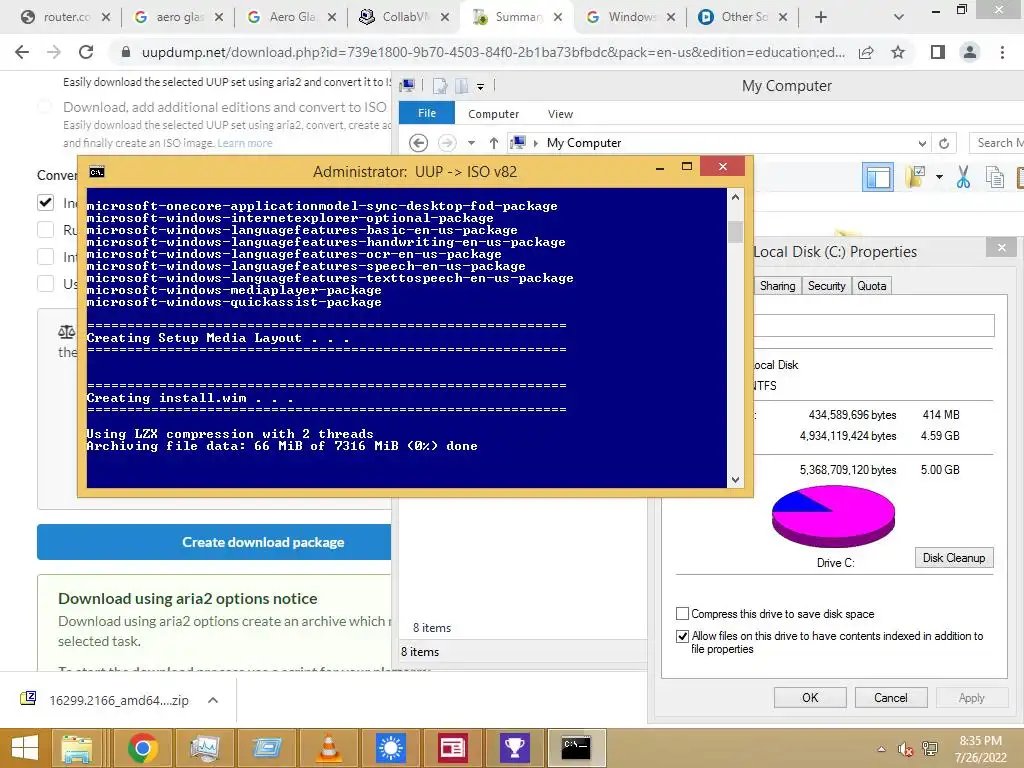Click the Search My Computer field

tap(997, 142)
